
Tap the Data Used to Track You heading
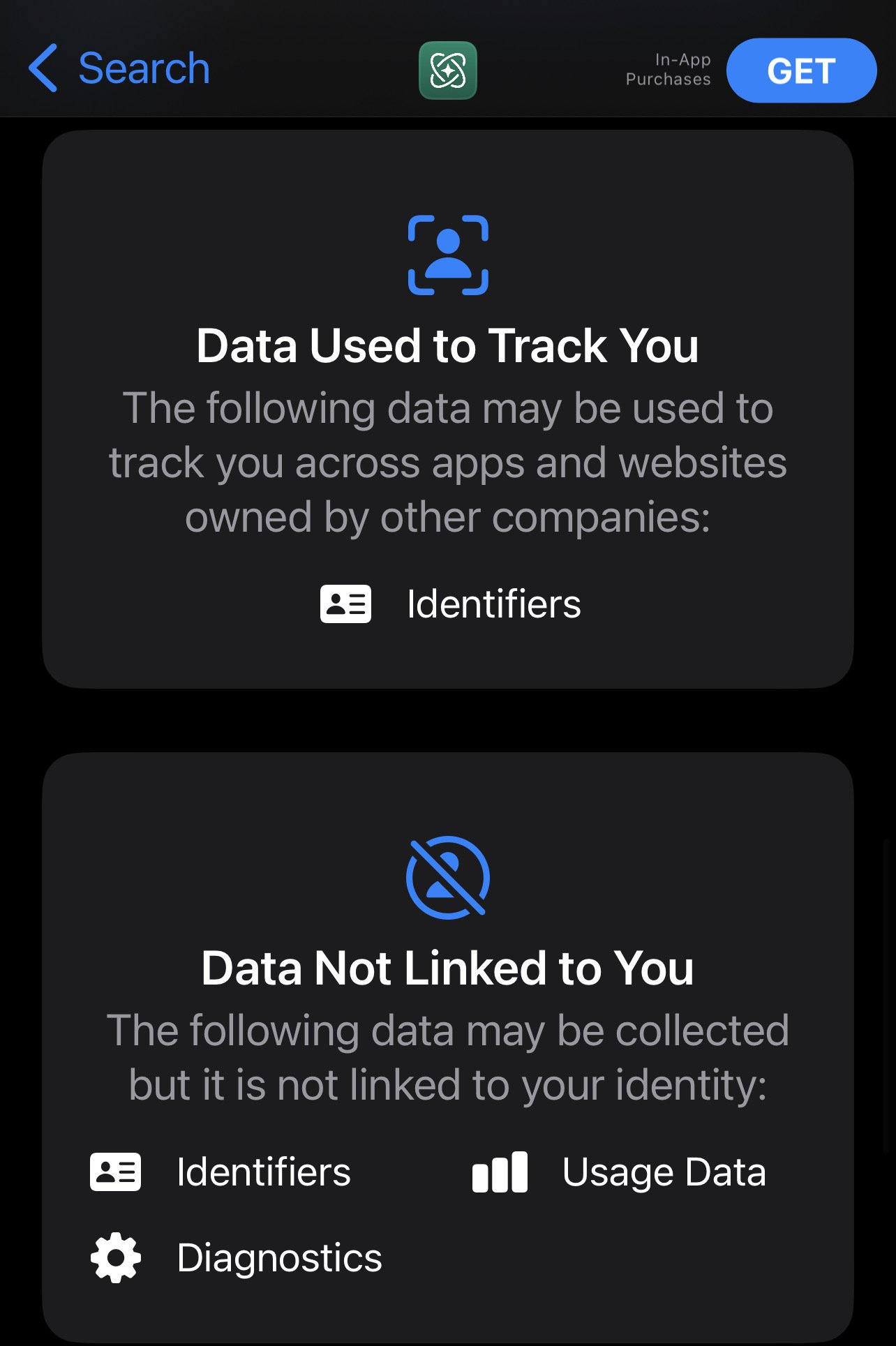tap(448, 346)
